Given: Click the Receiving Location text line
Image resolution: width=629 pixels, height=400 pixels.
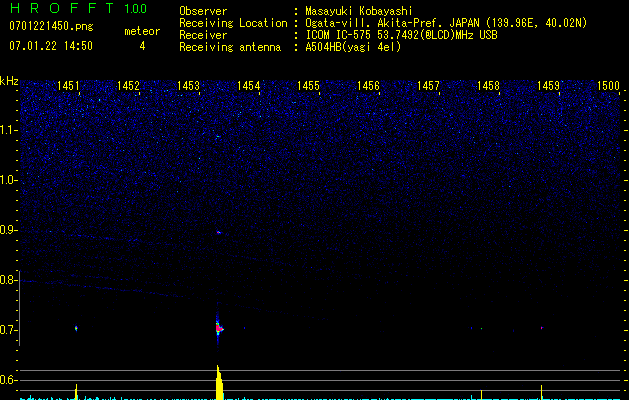Looking at the screenshot, I should click(383, 23).
